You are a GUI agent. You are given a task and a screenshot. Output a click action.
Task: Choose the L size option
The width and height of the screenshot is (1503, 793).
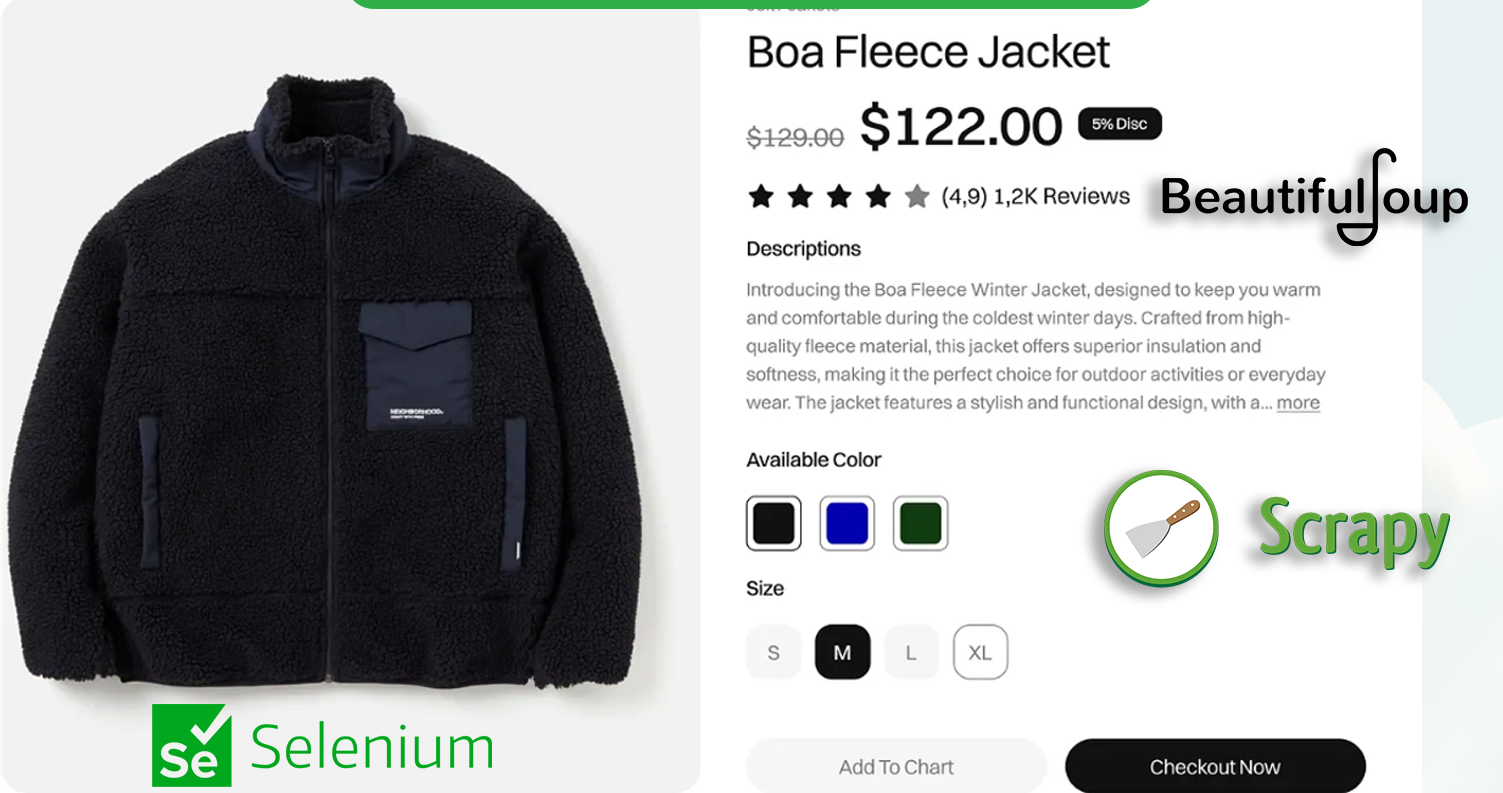tap(911, 653)
